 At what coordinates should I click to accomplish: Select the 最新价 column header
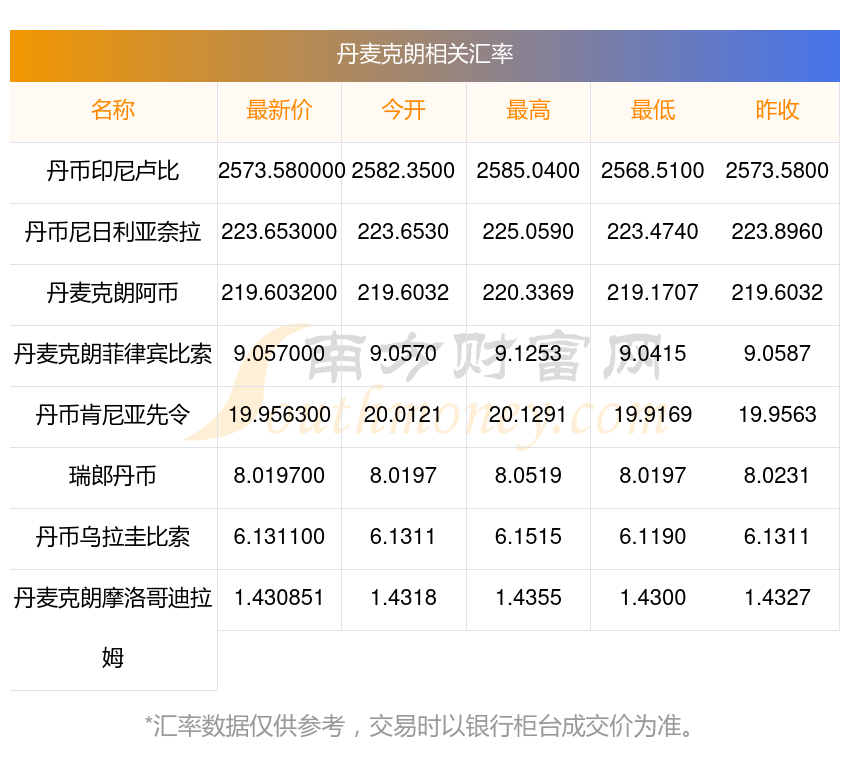point(279,111)
